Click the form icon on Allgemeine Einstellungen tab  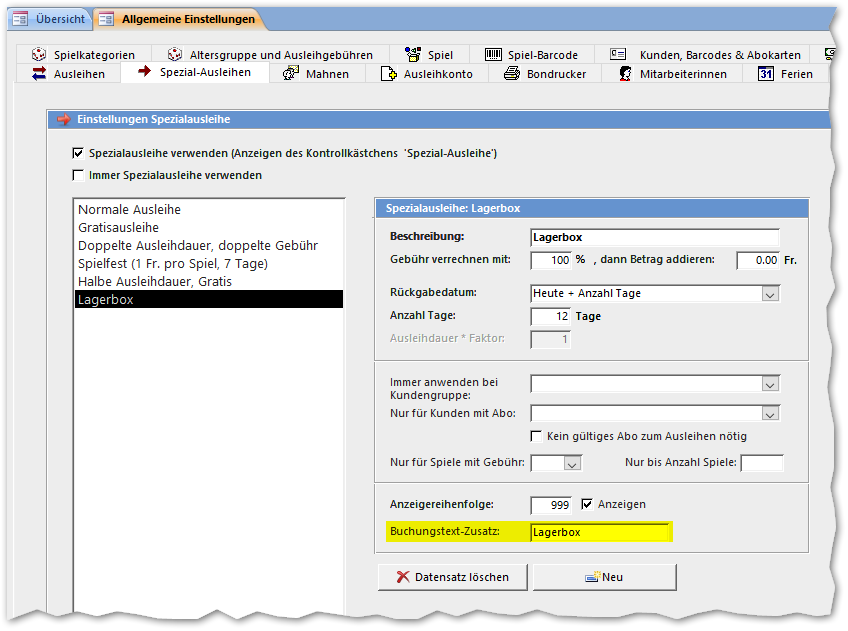tap(106, 19)
